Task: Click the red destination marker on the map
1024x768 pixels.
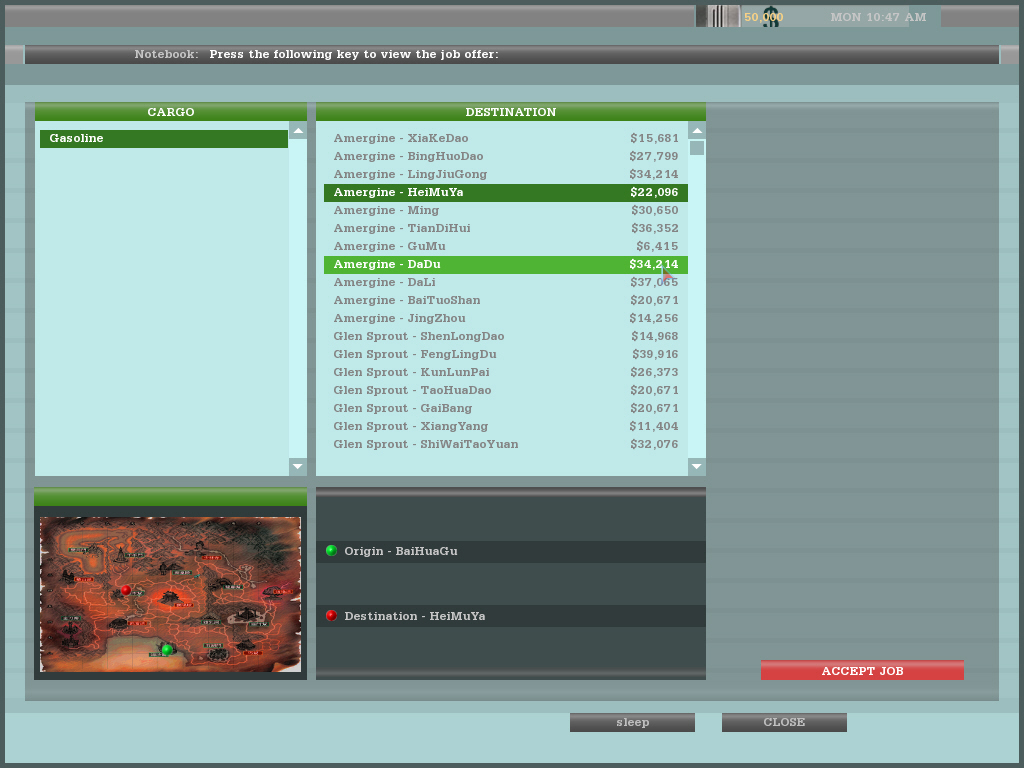Action: [x=125, y=591]
